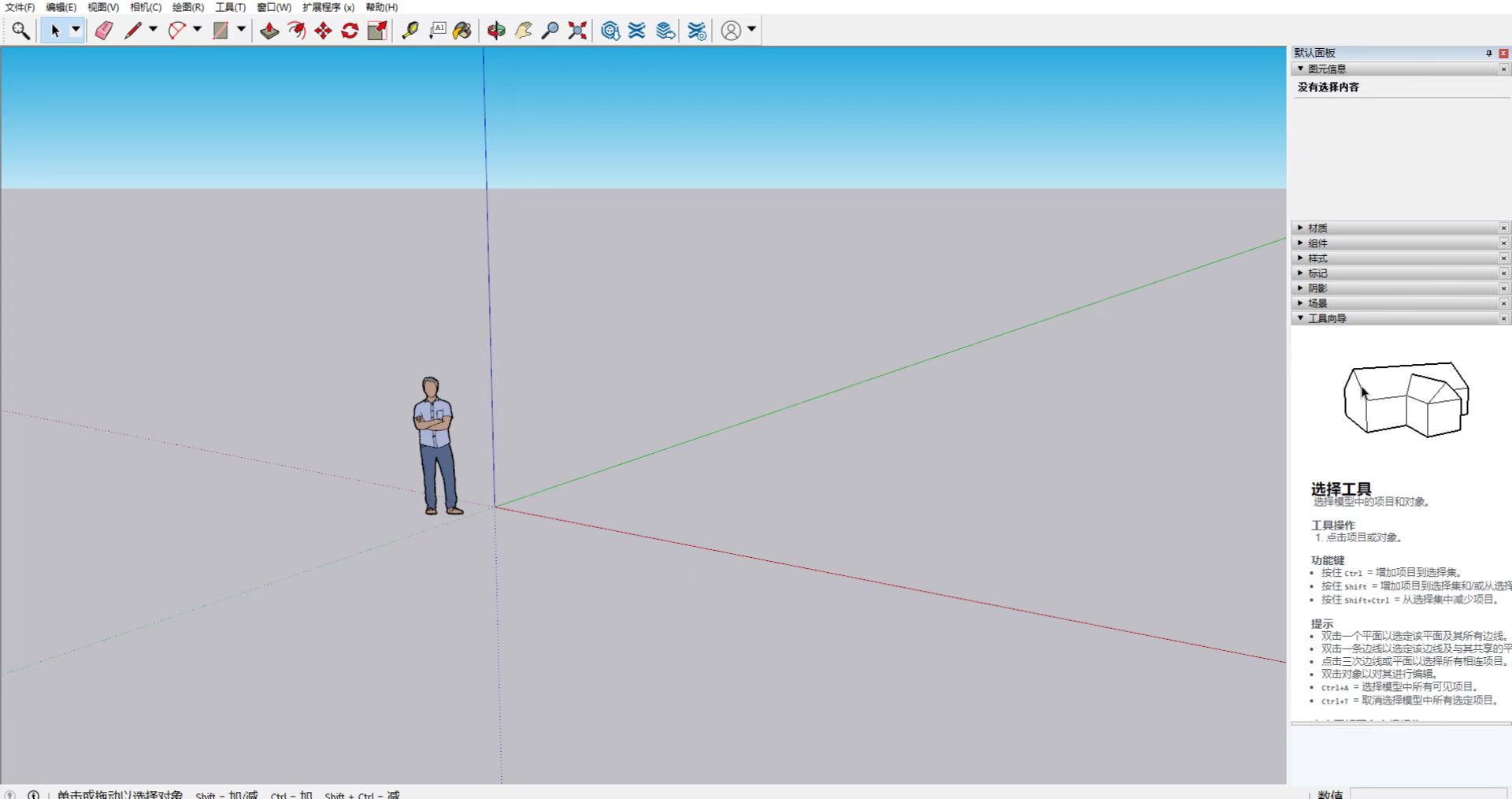The width and height of the screenshot is (1512, 799).
Task: Open the Select tool dropdown arrow
Action: point(76,30)
